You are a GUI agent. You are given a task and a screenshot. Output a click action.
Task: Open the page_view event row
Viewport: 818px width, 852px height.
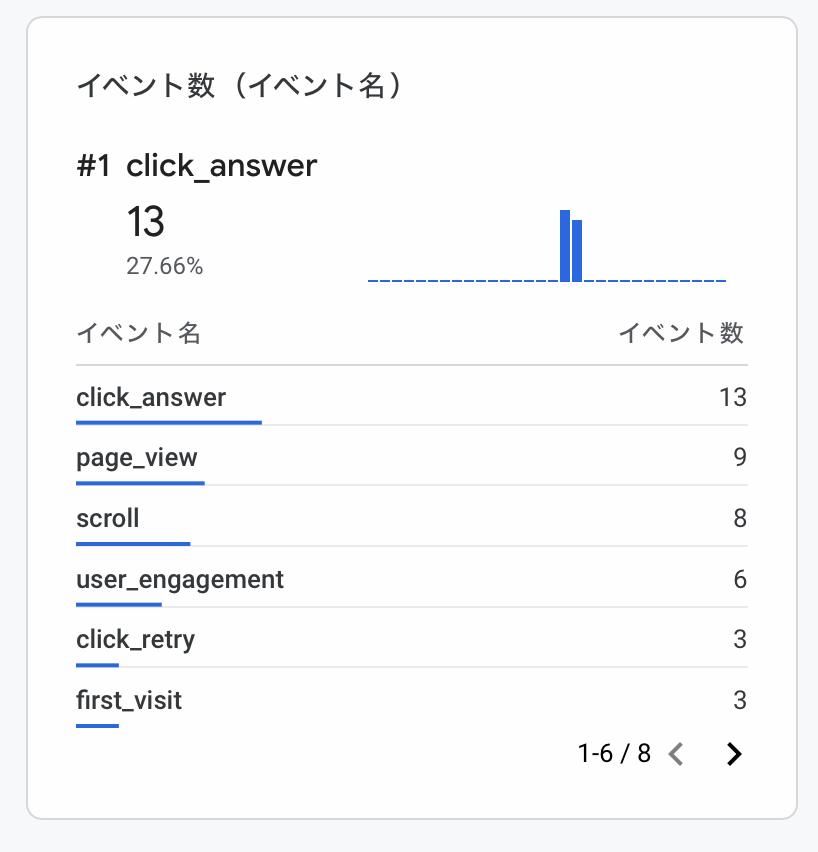(x=137, y=458)
